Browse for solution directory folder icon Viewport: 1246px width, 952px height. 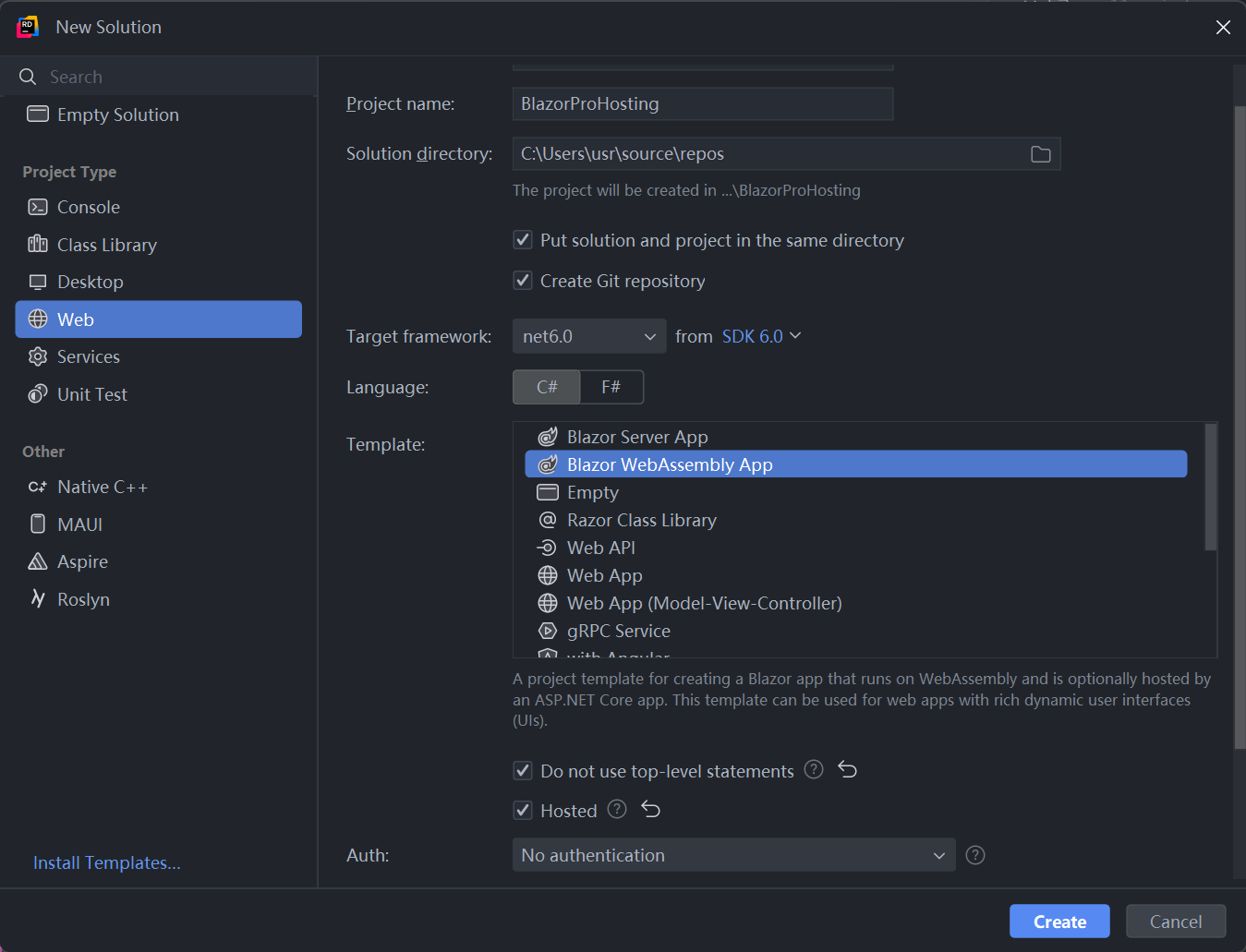point(1041,154)
